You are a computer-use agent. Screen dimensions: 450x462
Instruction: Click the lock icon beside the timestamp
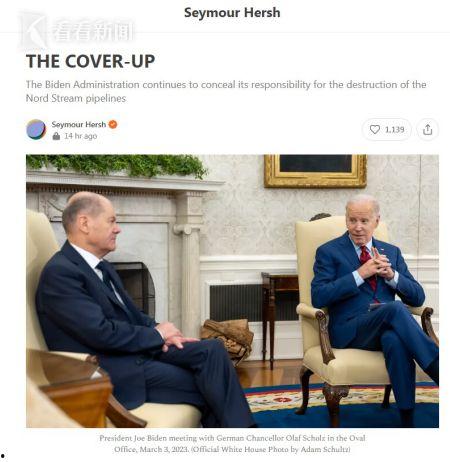[56, 136]
